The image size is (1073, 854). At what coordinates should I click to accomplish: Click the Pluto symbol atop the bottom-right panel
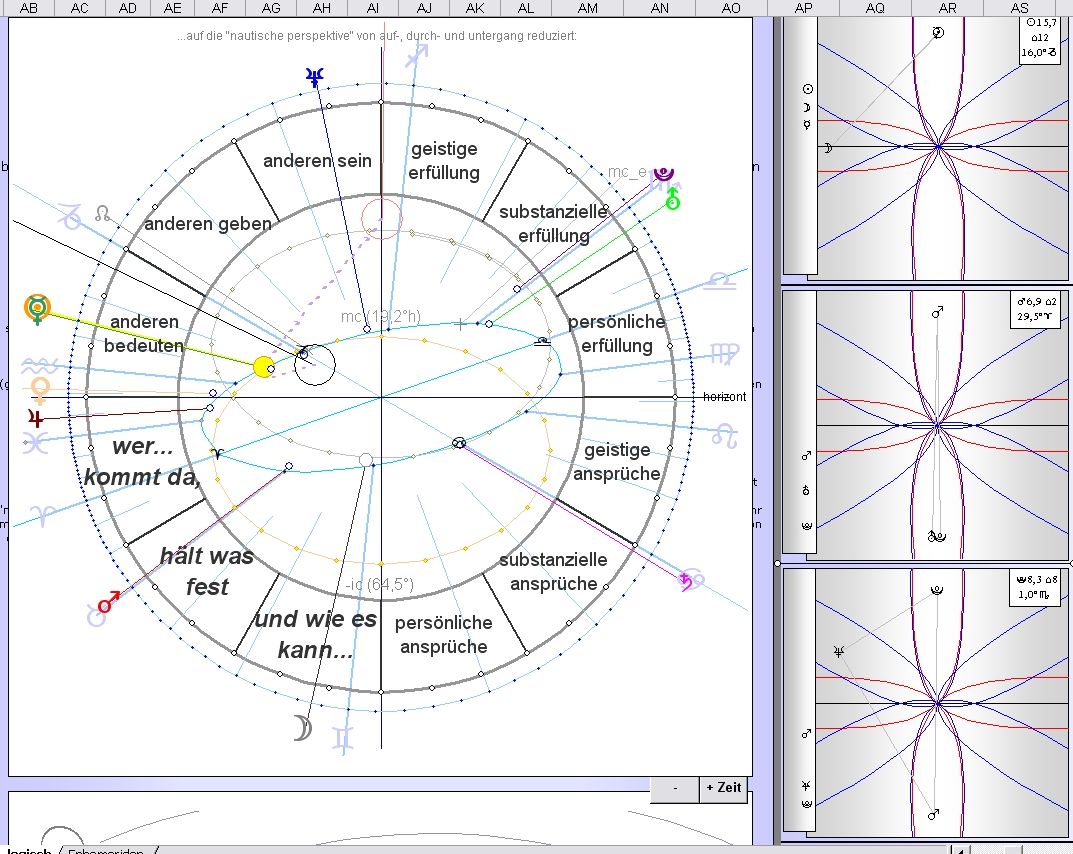tap(937, 589)
